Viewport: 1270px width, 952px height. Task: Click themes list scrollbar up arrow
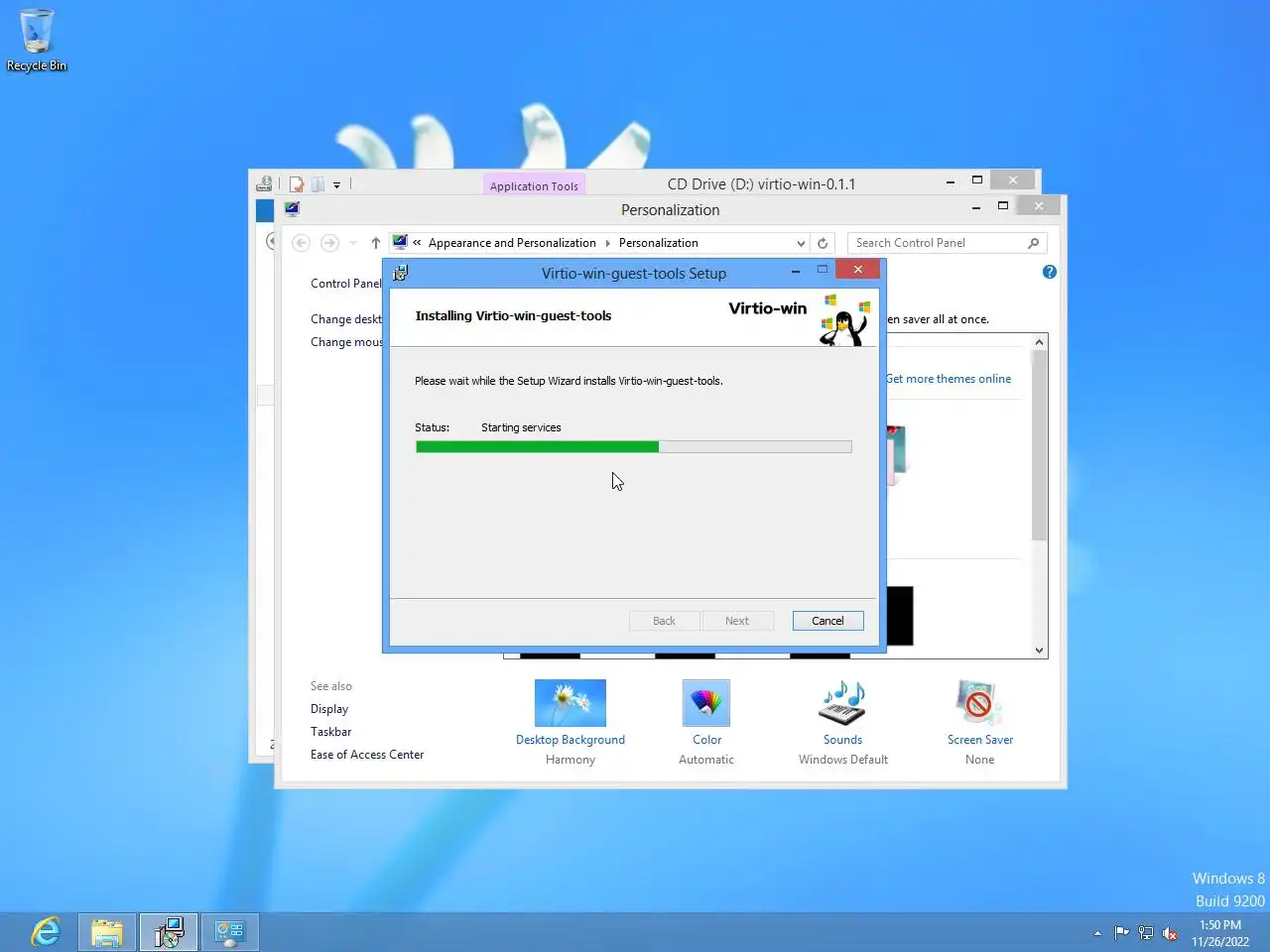(x=1039, y=342)
